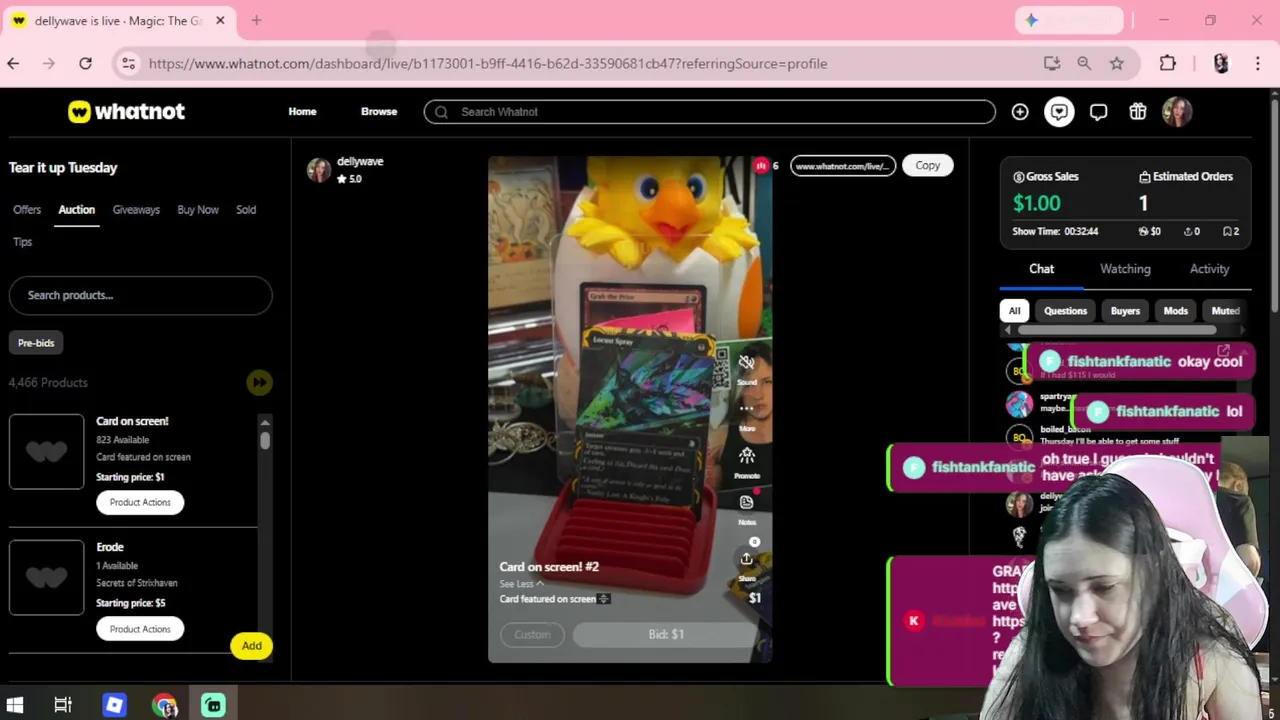Open the Browse page
This screenshot has height=720, width=1280.
[379, 112]
